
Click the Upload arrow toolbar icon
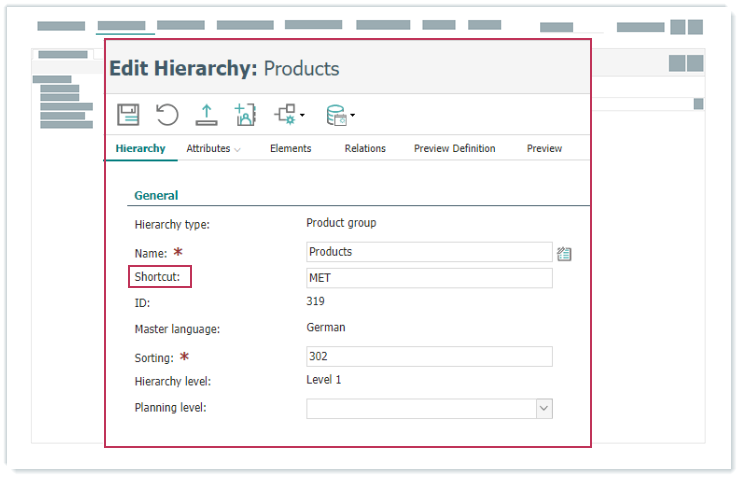coord(206,114)
